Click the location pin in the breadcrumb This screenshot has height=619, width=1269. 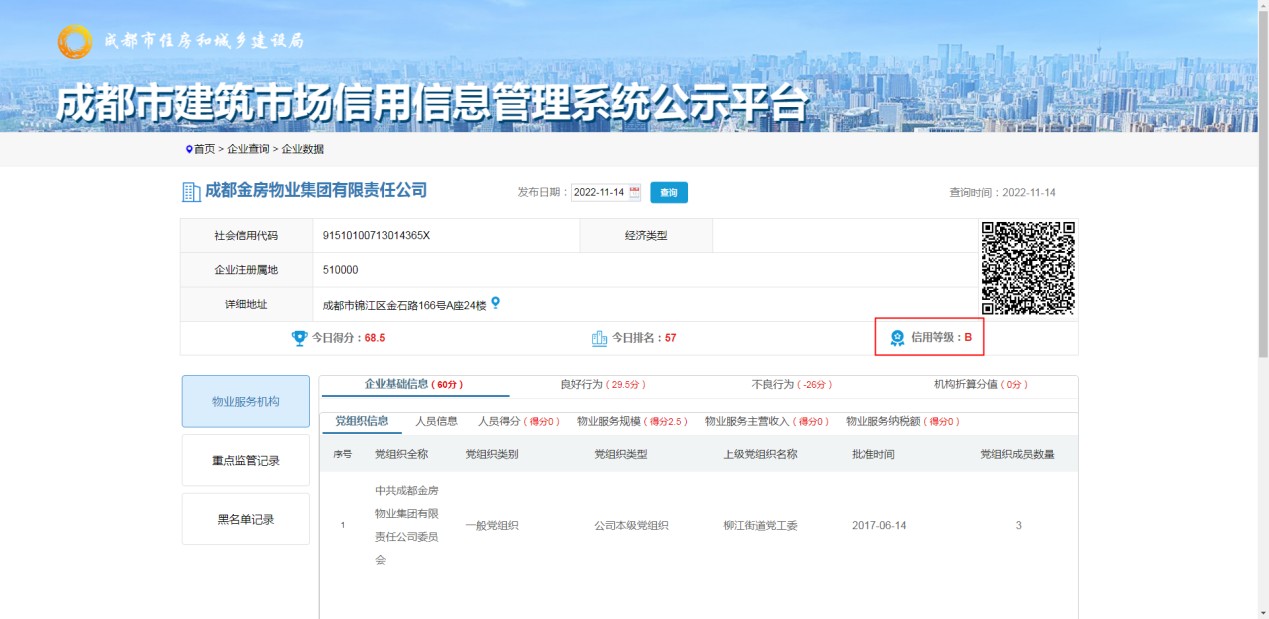(188, 149)
